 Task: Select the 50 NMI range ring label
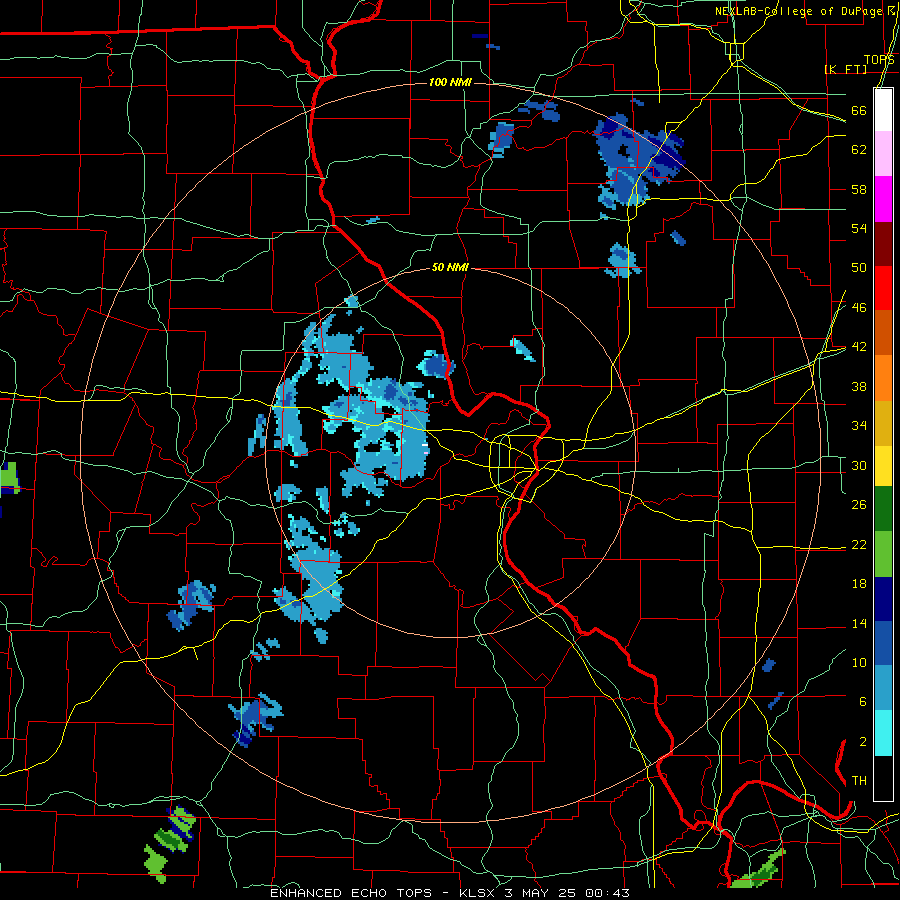click(450, 267)
